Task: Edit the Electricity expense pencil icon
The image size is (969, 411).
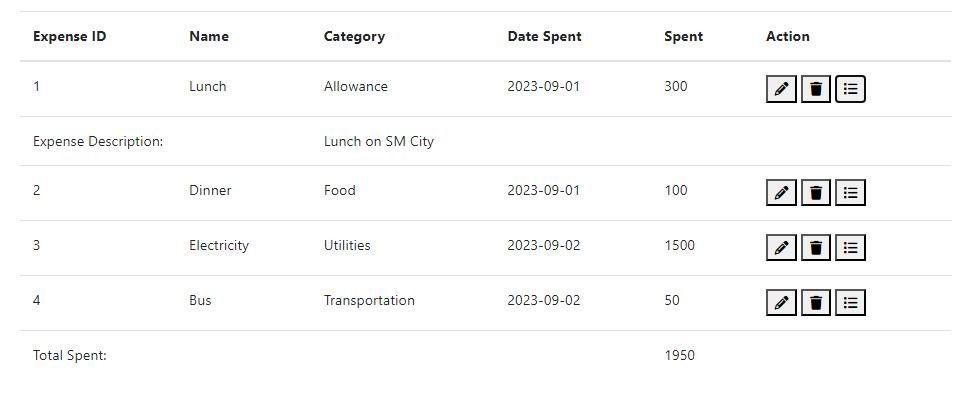Action: pos(781,248)
